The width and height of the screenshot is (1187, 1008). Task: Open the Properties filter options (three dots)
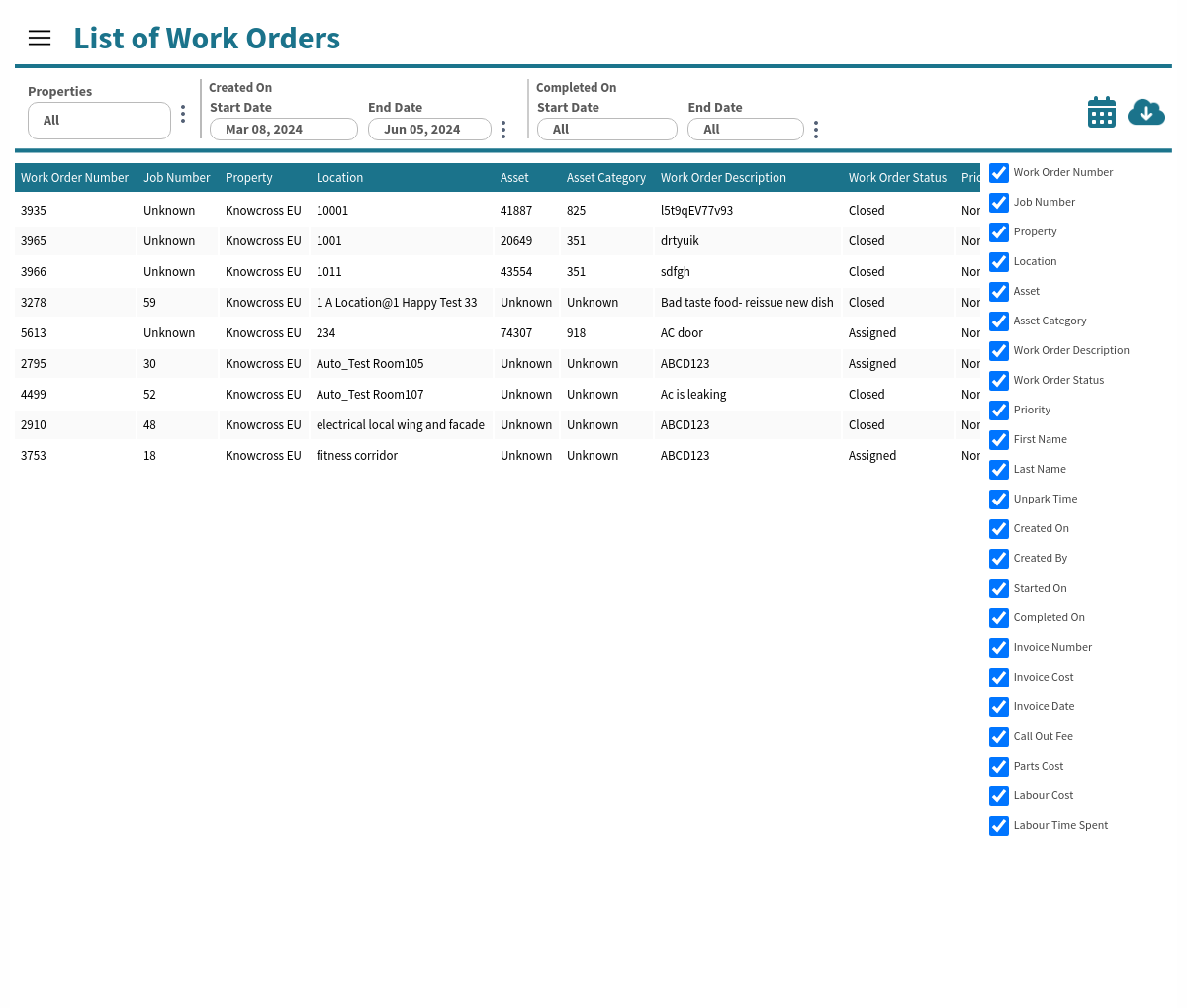(183, 114)
